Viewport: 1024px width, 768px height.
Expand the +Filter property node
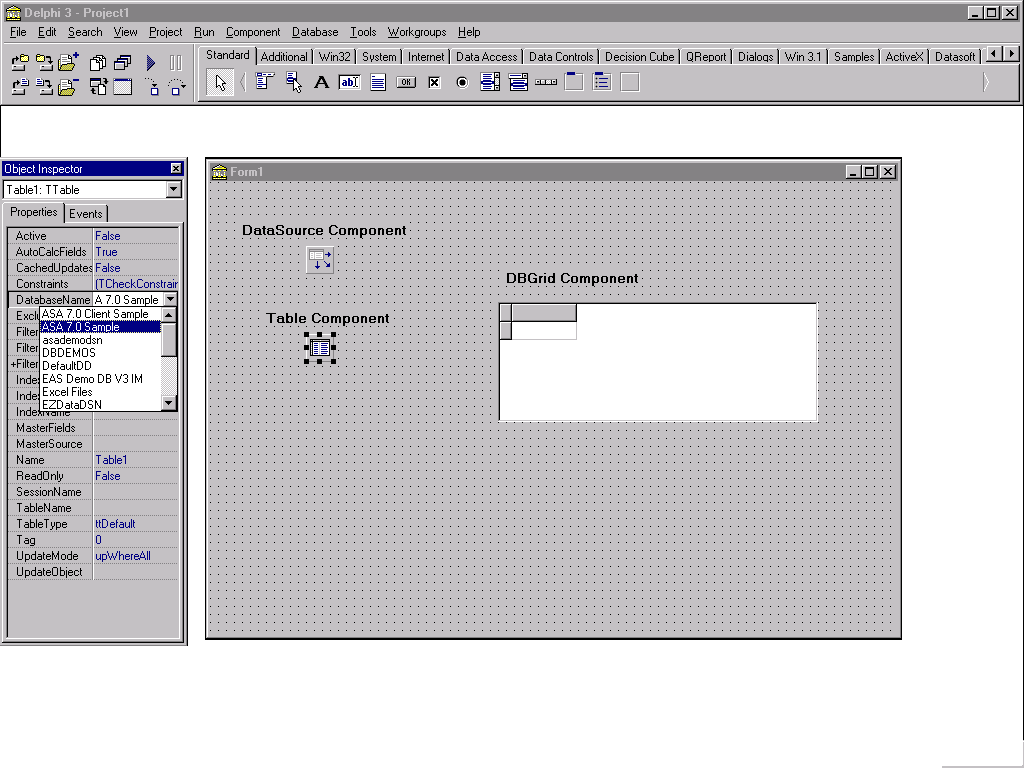coord(13,364)
